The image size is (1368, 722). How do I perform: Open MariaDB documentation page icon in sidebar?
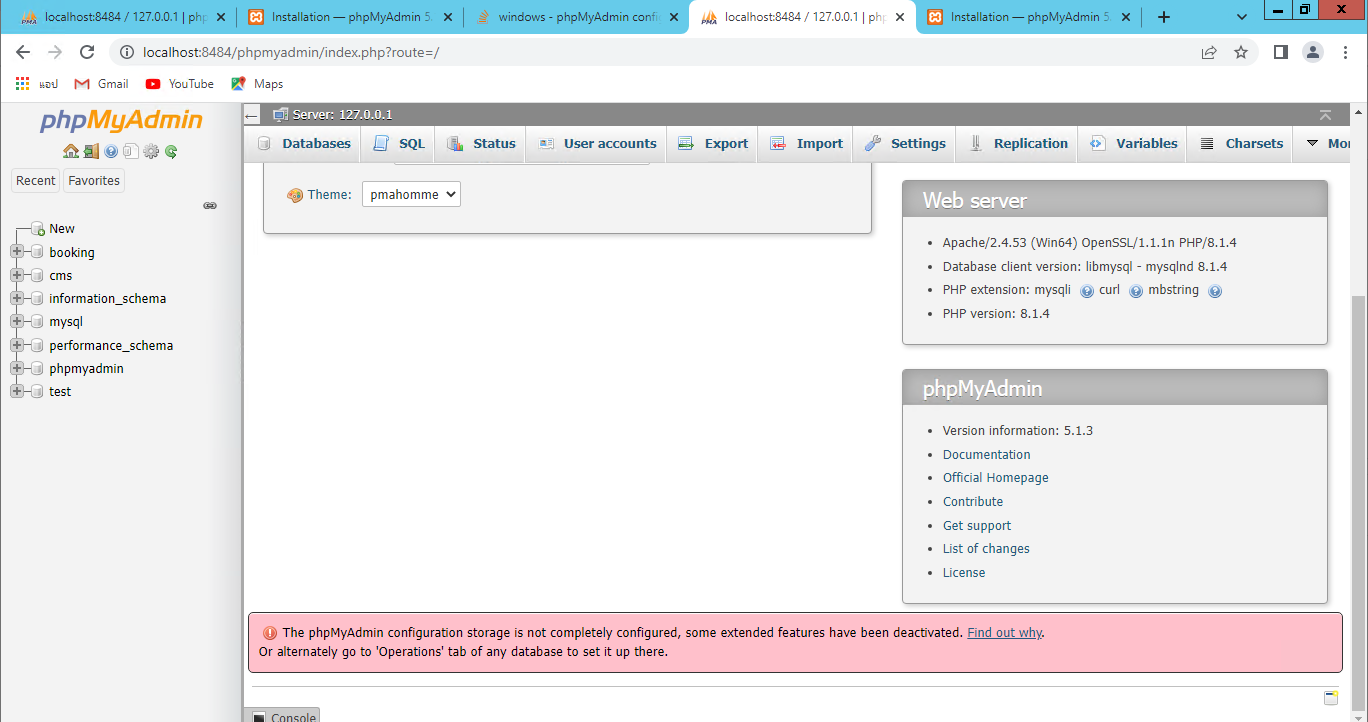pos(131,152)
